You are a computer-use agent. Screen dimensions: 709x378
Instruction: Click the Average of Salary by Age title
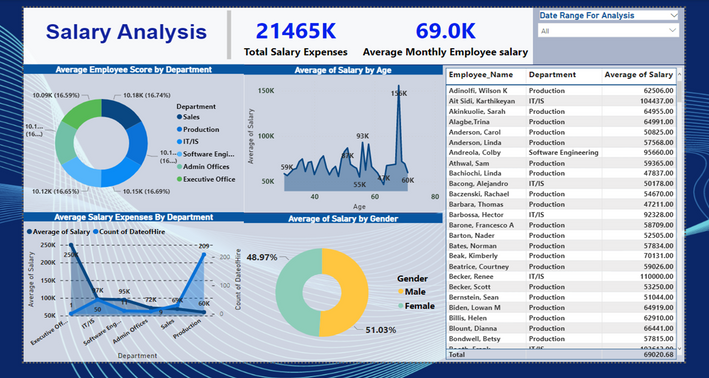coord(343,70)
